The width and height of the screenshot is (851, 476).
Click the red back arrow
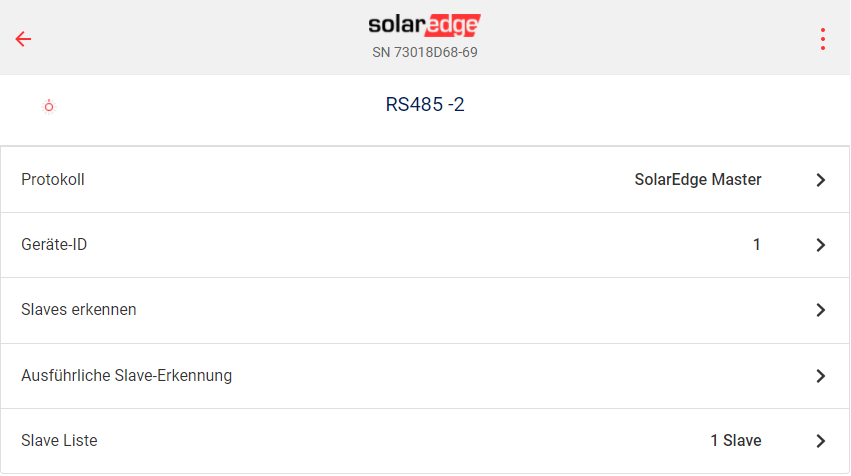coord(23,39)
